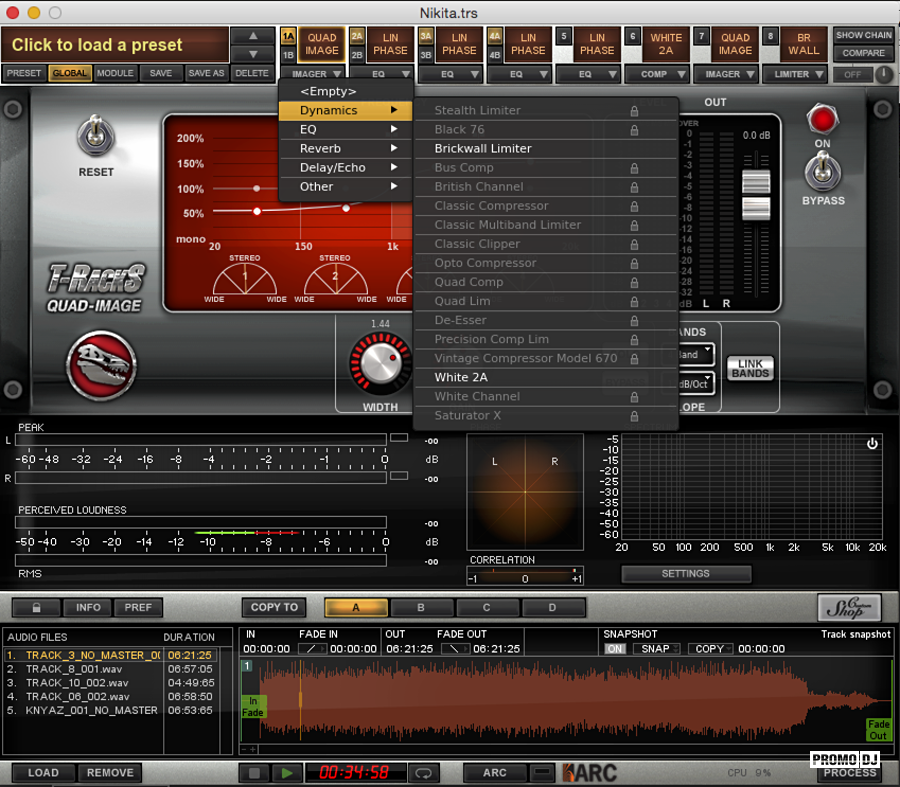Viewport: 900px width, 787px height.
Task: Flip the RESET toggle switch
Action: pos(96,136)
